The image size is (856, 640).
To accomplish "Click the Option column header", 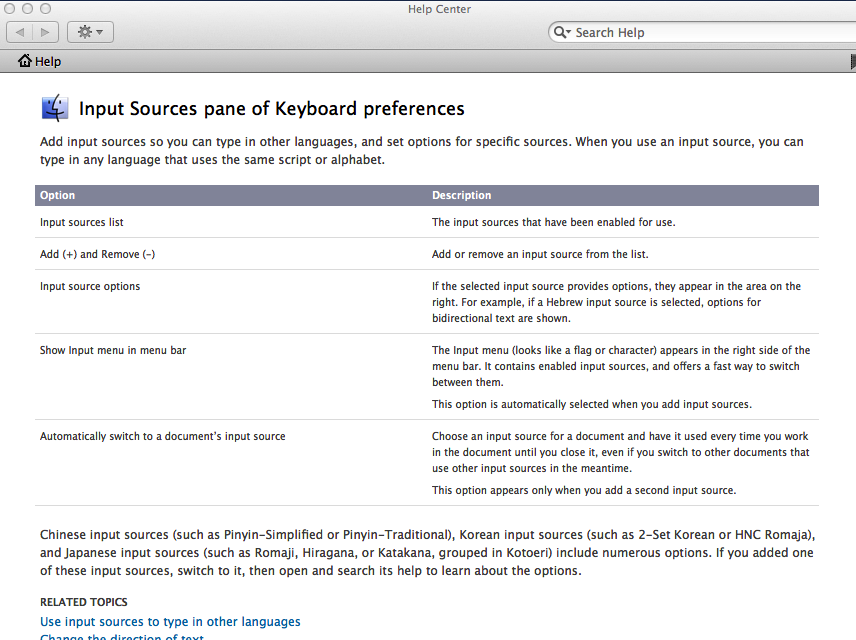I will coord(58,195).
